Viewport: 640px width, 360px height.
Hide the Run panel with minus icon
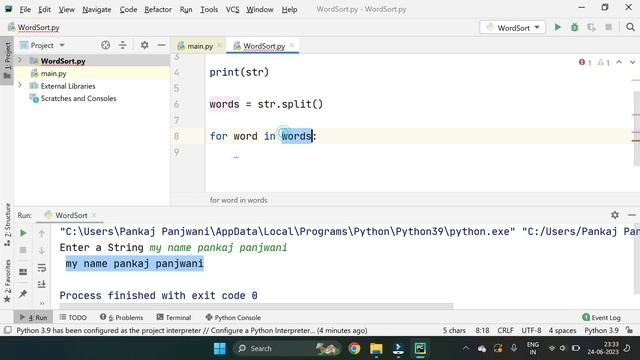click(x=632, y=215)
